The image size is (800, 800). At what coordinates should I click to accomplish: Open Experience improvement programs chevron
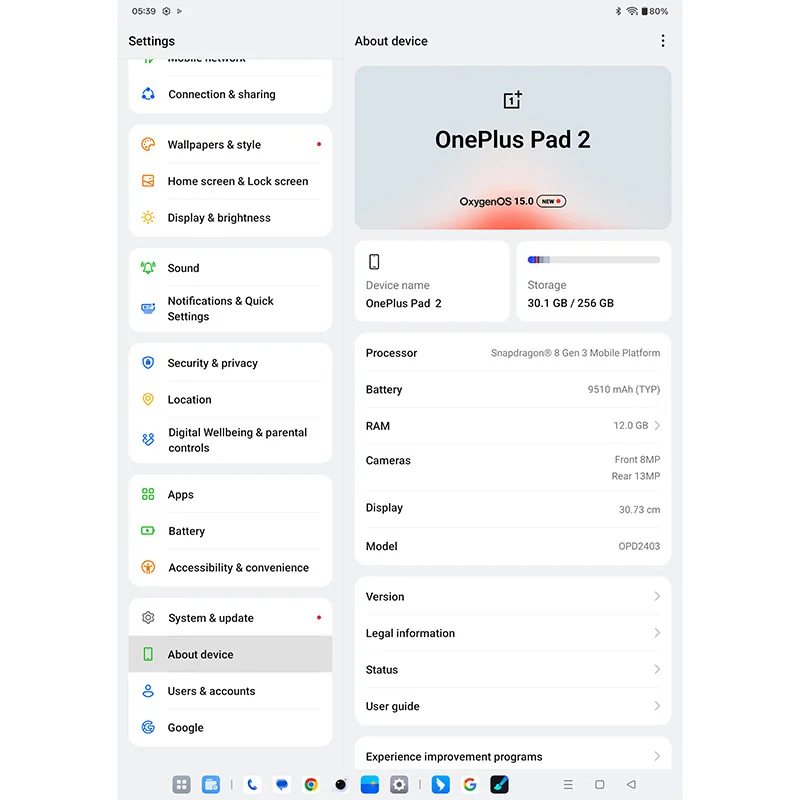657,756
